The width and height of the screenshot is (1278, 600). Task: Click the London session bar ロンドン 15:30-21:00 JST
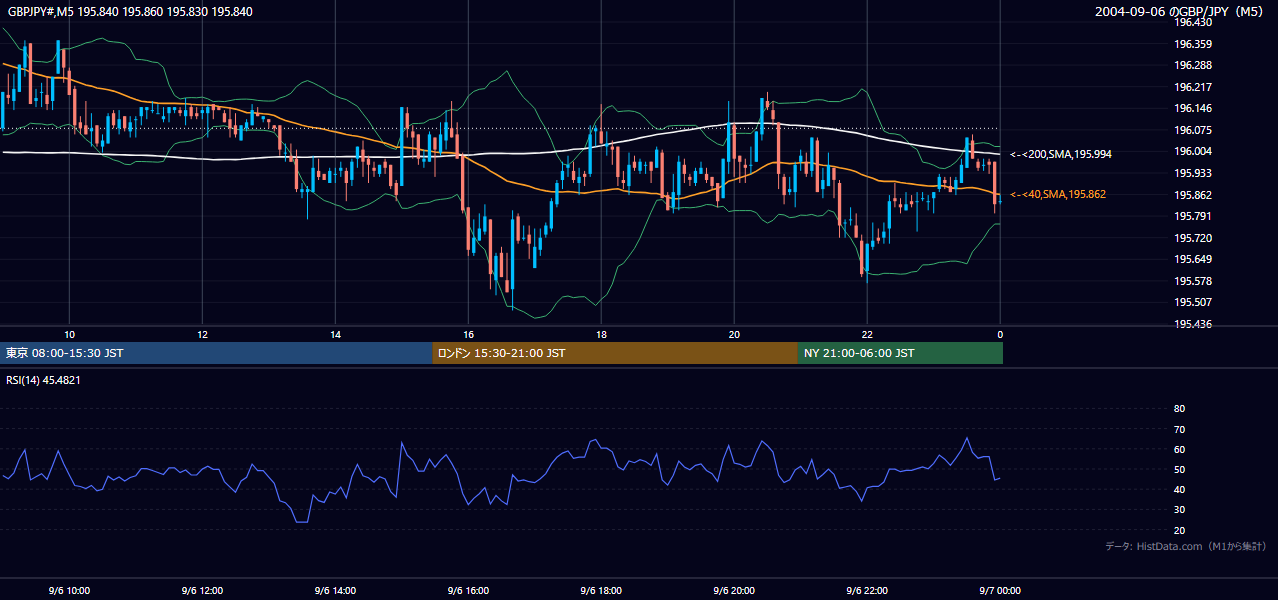(x=615, y=353)
